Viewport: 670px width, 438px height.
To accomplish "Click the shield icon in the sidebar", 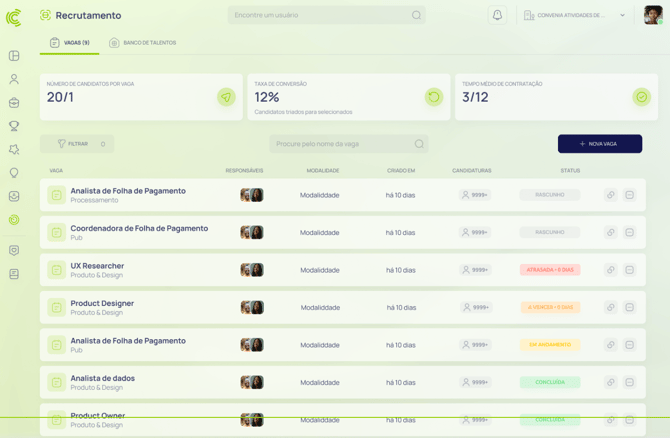I will point(14,250).
